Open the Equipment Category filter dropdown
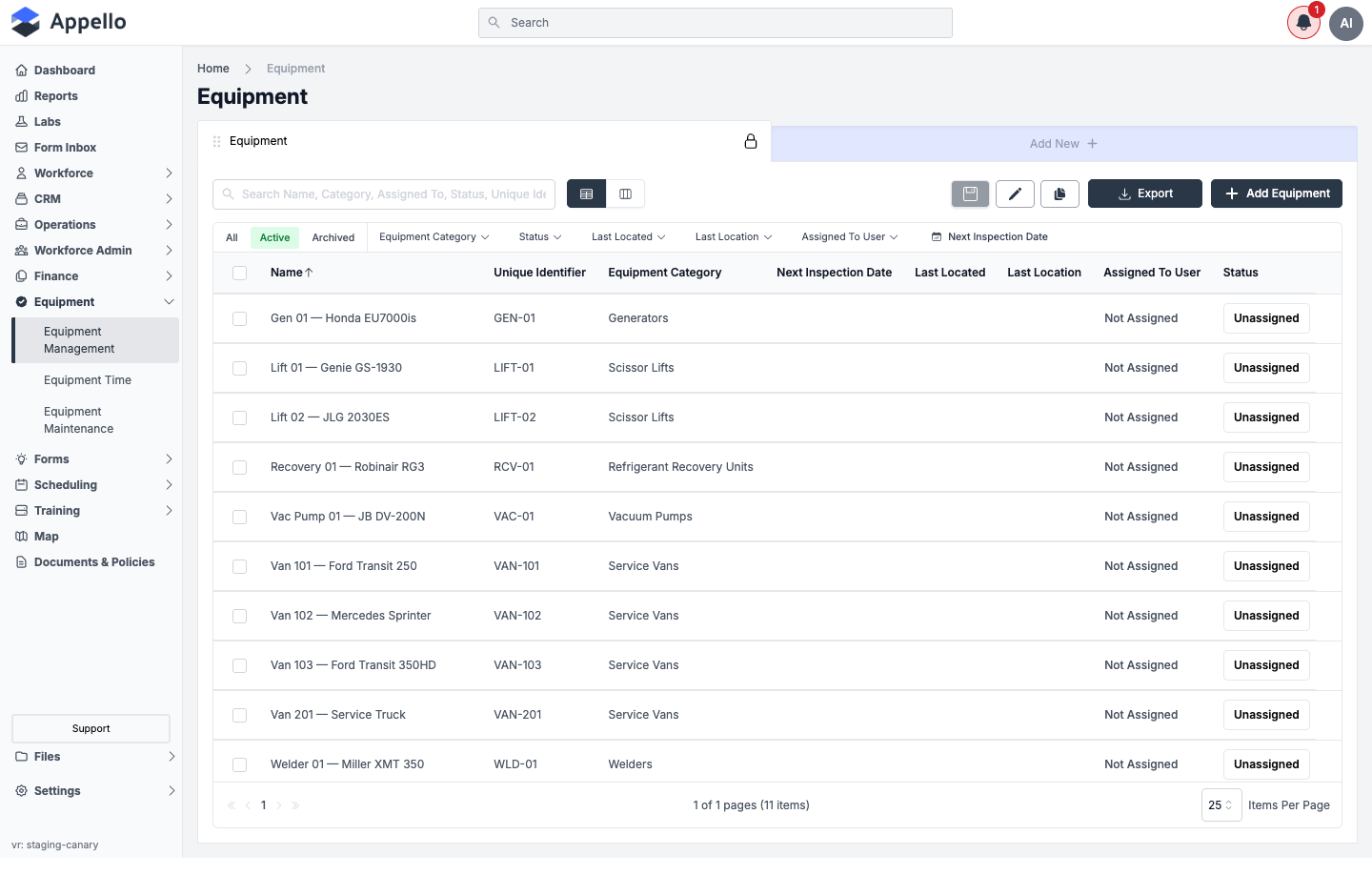The height and width of the screenshot is (875, 1372). 434,237
